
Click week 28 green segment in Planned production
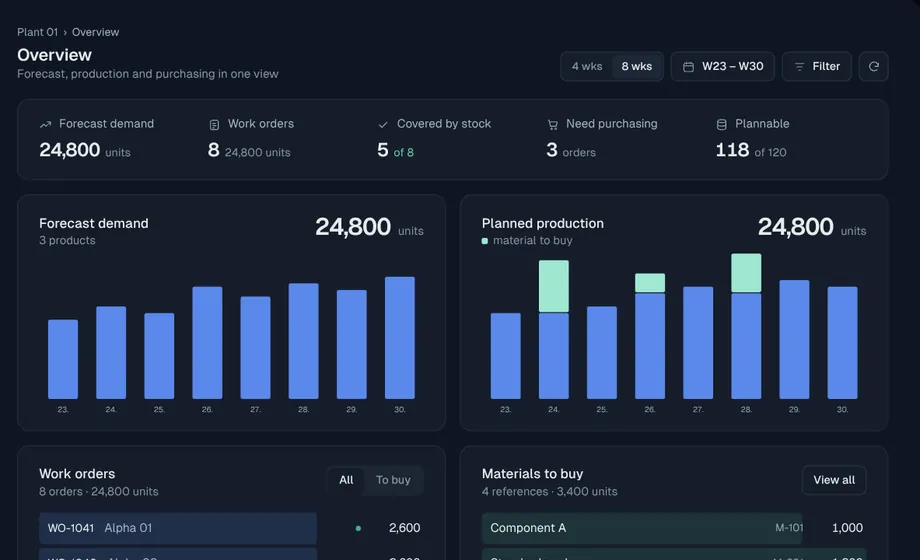click(x=746, y=273)
